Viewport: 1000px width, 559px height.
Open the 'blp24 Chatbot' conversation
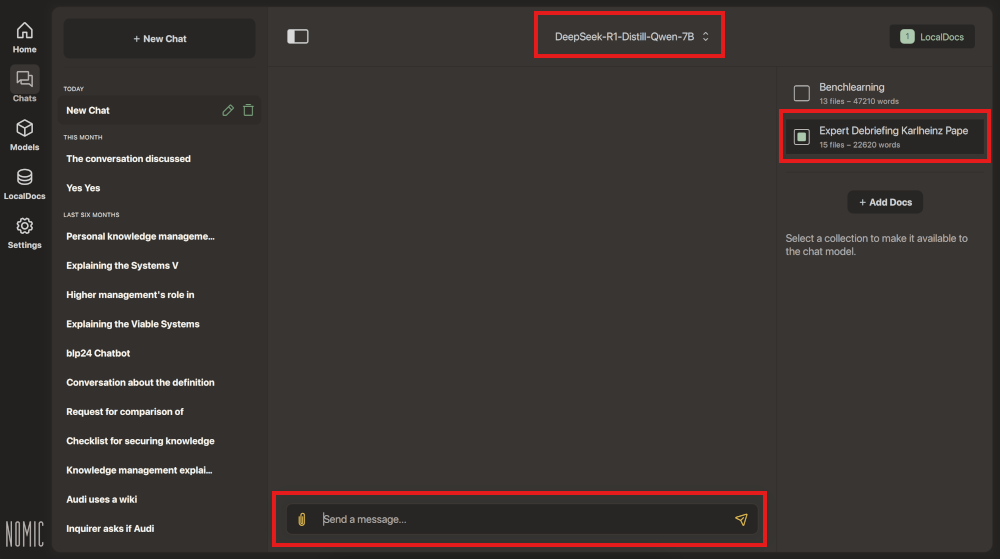pyautogui.click(x=98, y=353)
